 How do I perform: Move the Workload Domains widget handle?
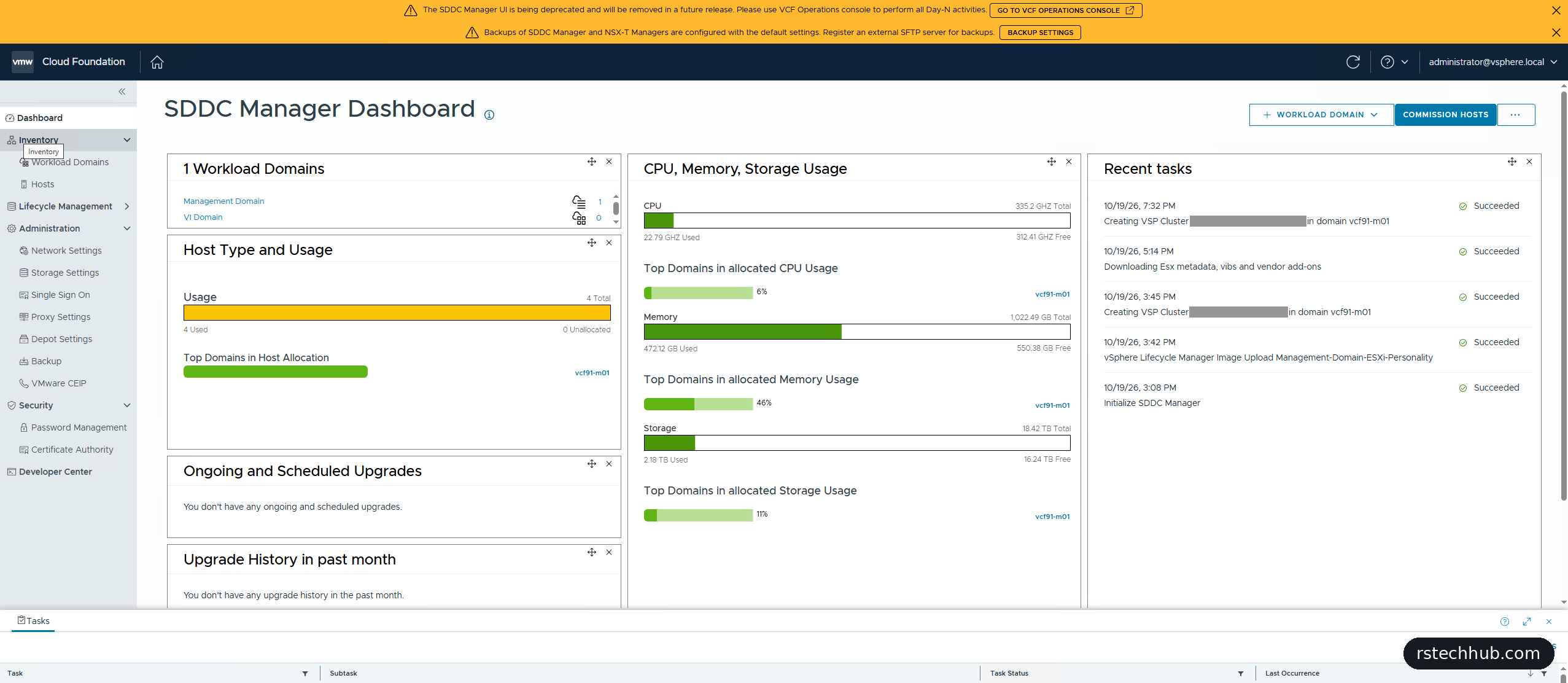[x=592, y=162]
